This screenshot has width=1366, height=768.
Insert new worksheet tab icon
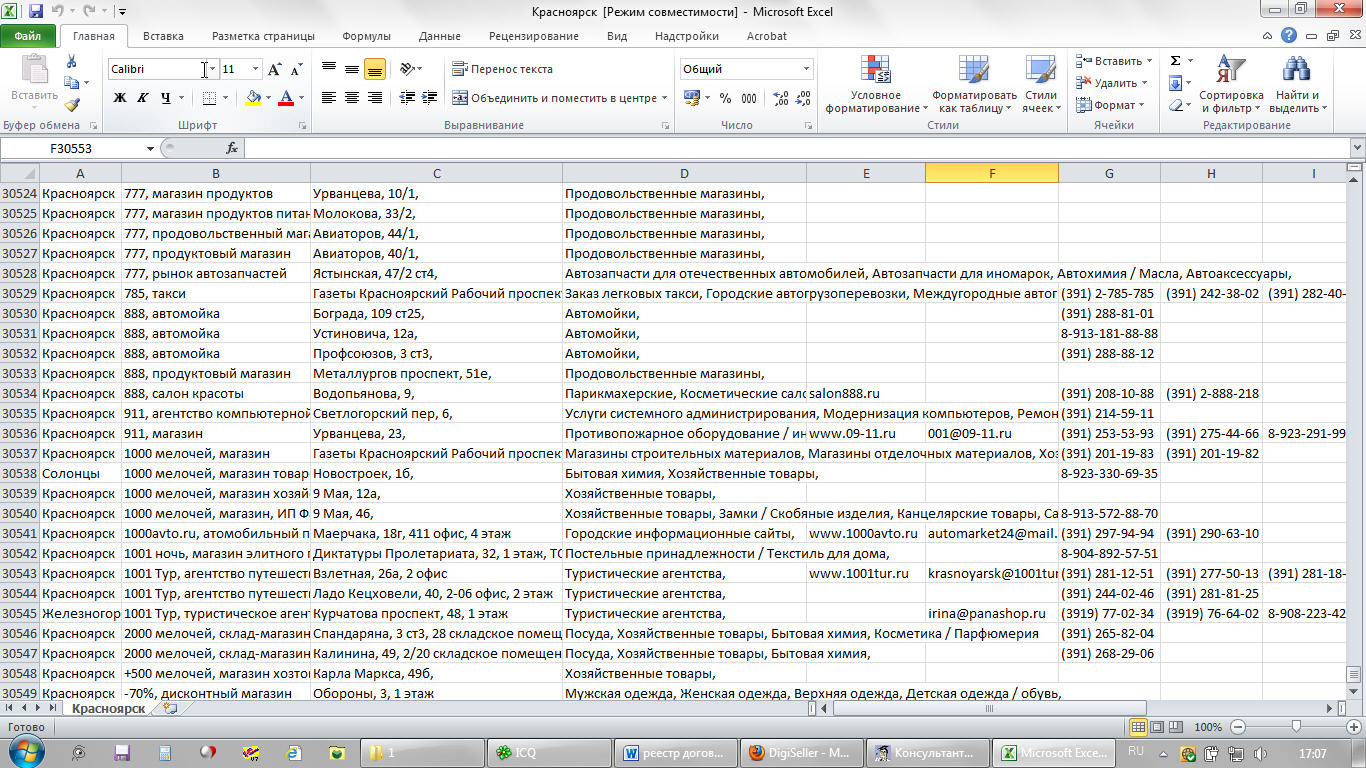click(x=170, y=708)
